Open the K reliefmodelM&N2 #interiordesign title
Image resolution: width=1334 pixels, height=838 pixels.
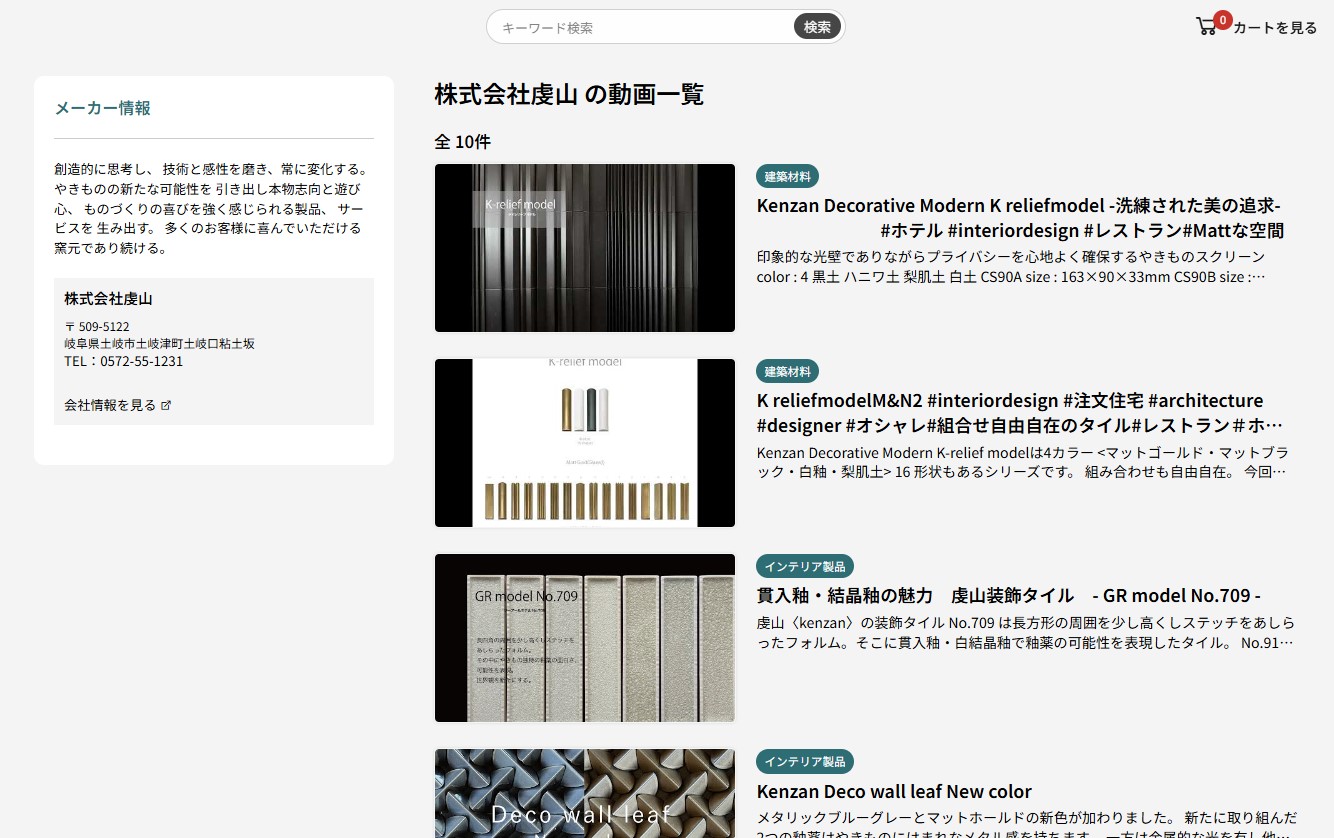click(1020, 413)
